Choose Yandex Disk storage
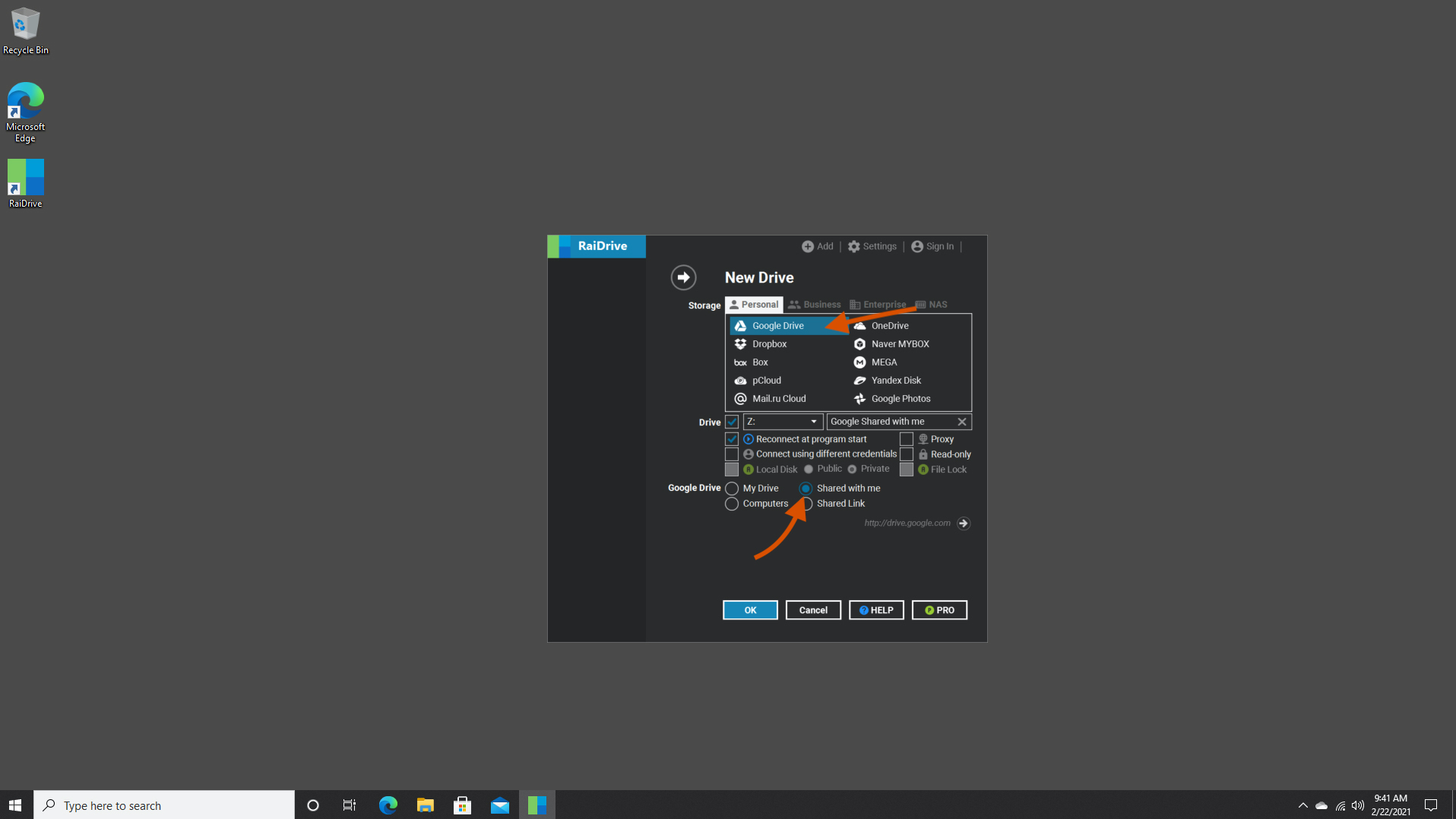Viewport: 1456px width, 819px height. pos(895,380)
